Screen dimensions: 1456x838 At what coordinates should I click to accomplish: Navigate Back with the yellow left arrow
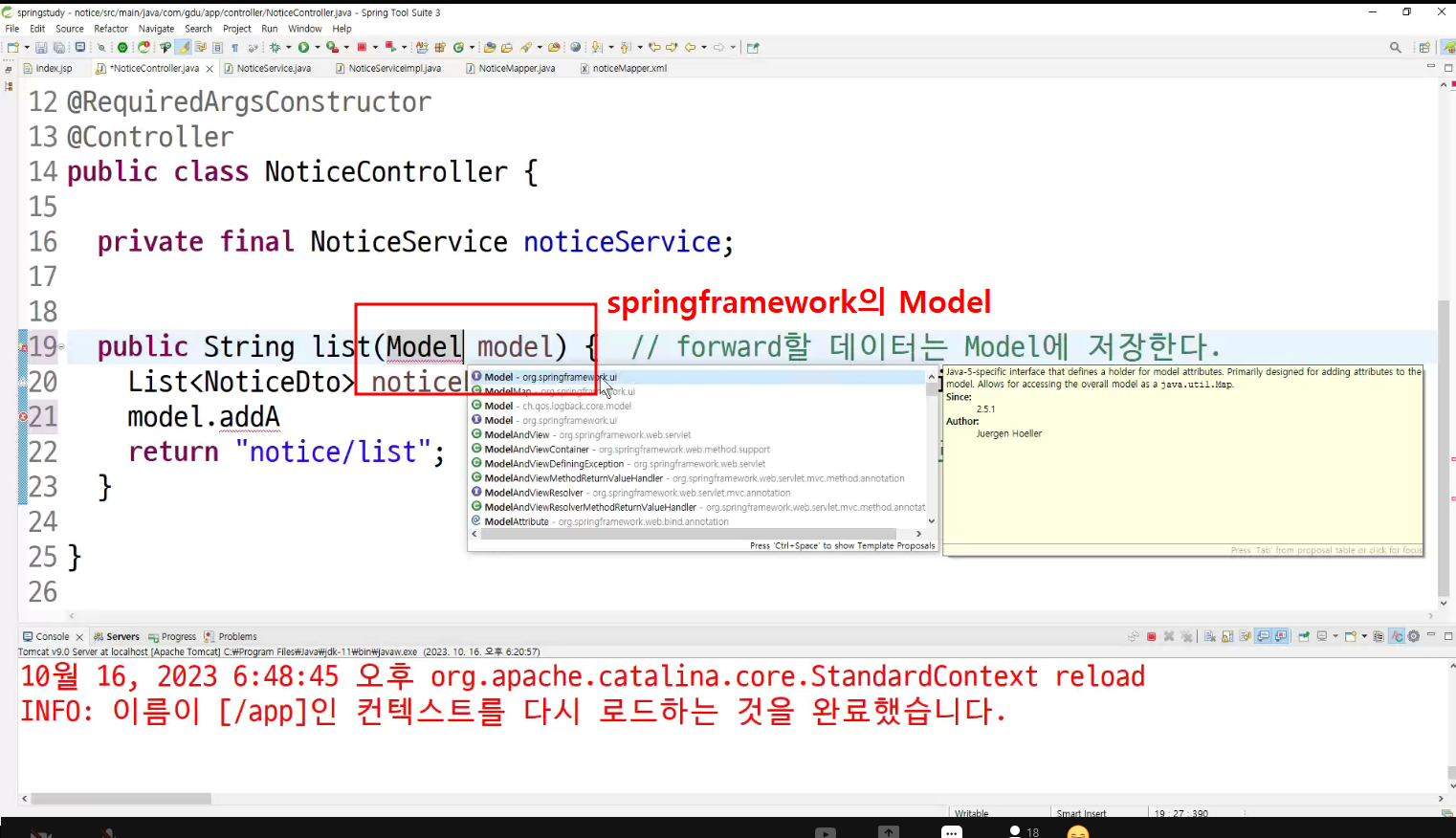691,47
